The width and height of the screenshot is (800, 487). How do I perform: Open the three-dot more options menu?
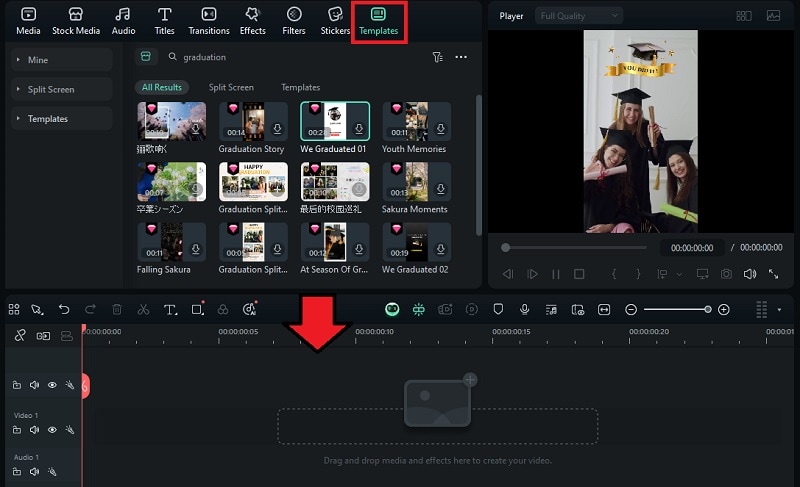pos(461,57)
